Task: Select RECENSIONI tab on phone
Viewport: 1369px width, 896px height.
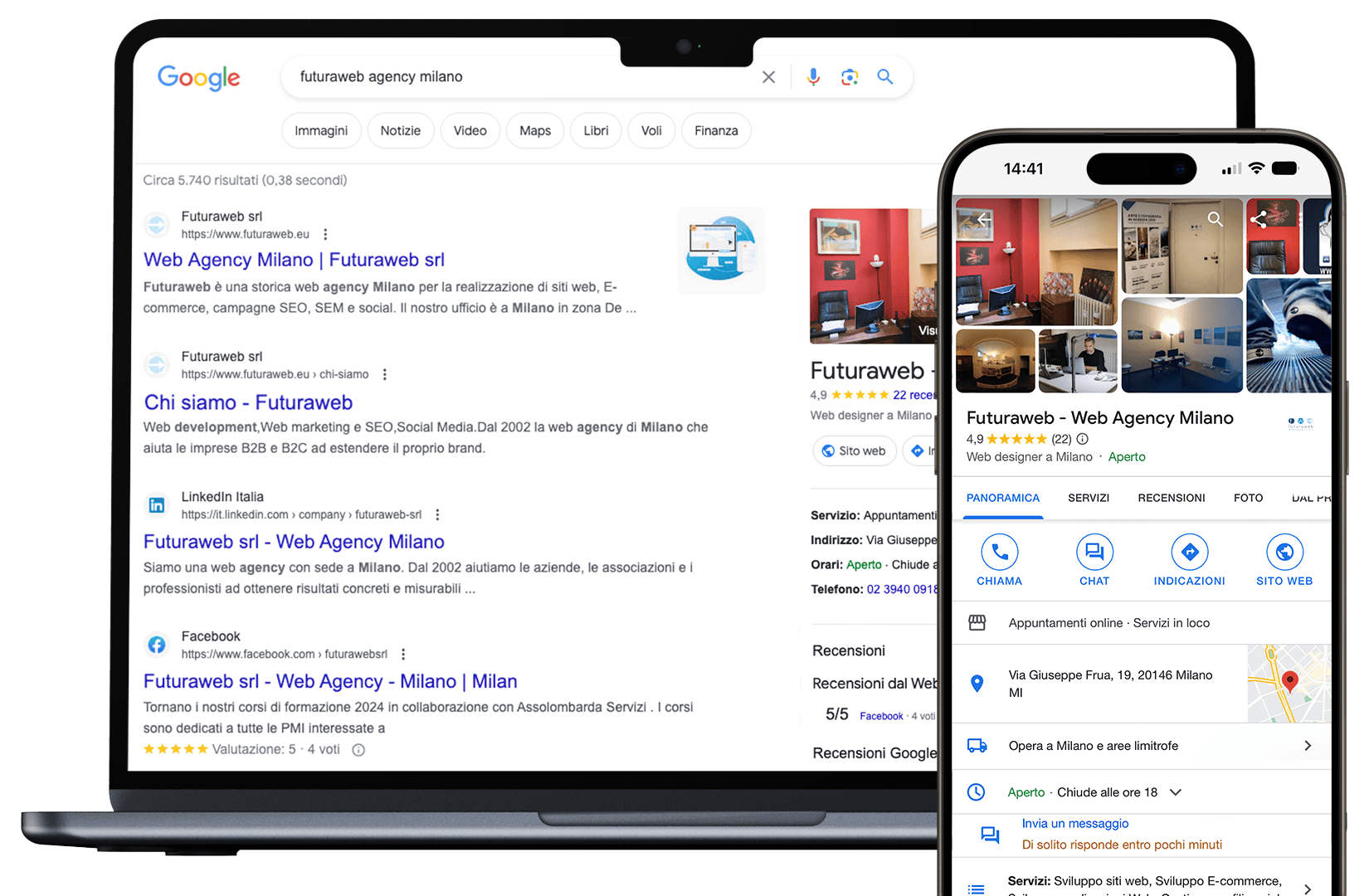Action: [1172, 498]
